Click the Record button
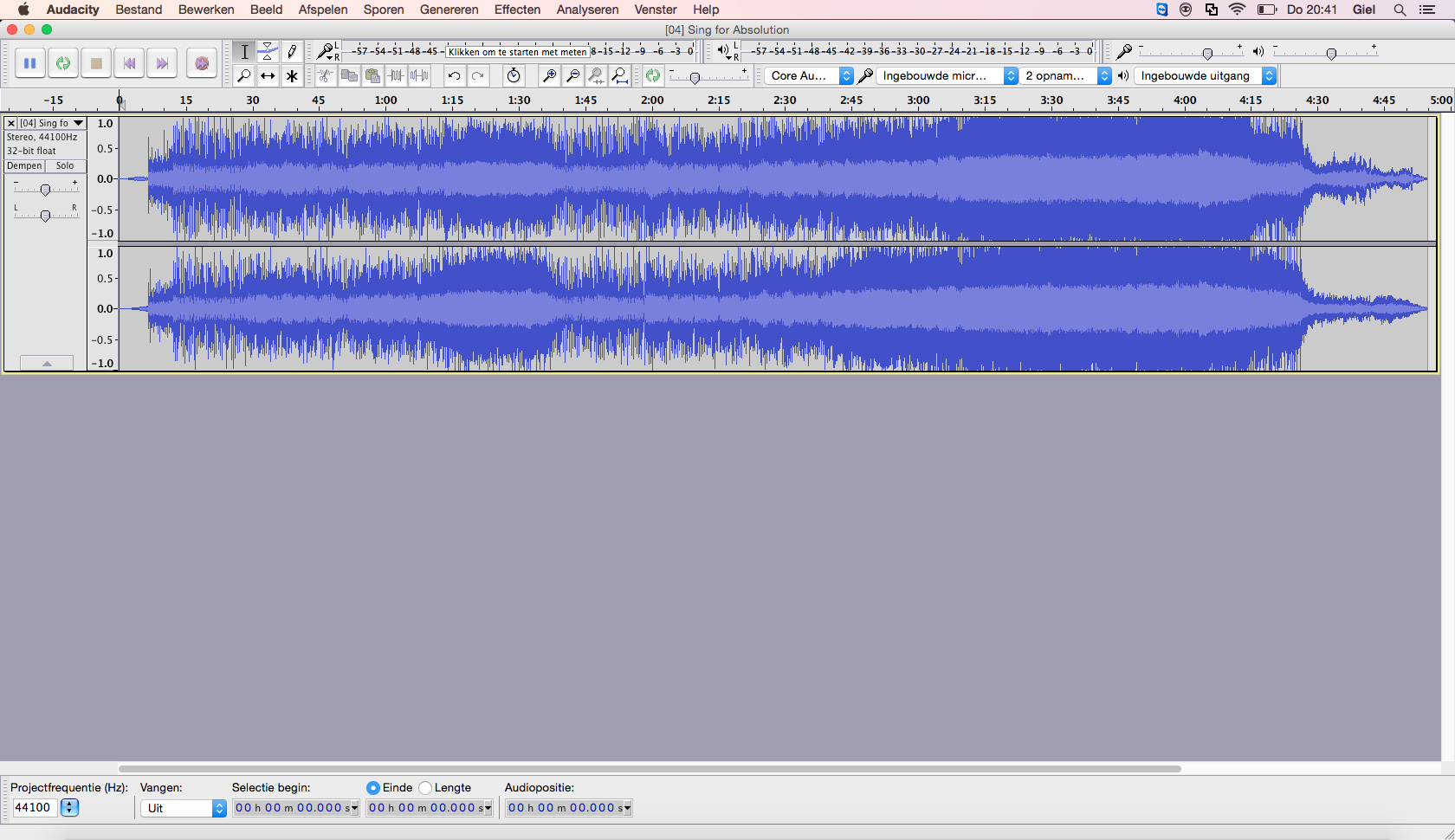 pyautogui.click(x=201, y=63)
